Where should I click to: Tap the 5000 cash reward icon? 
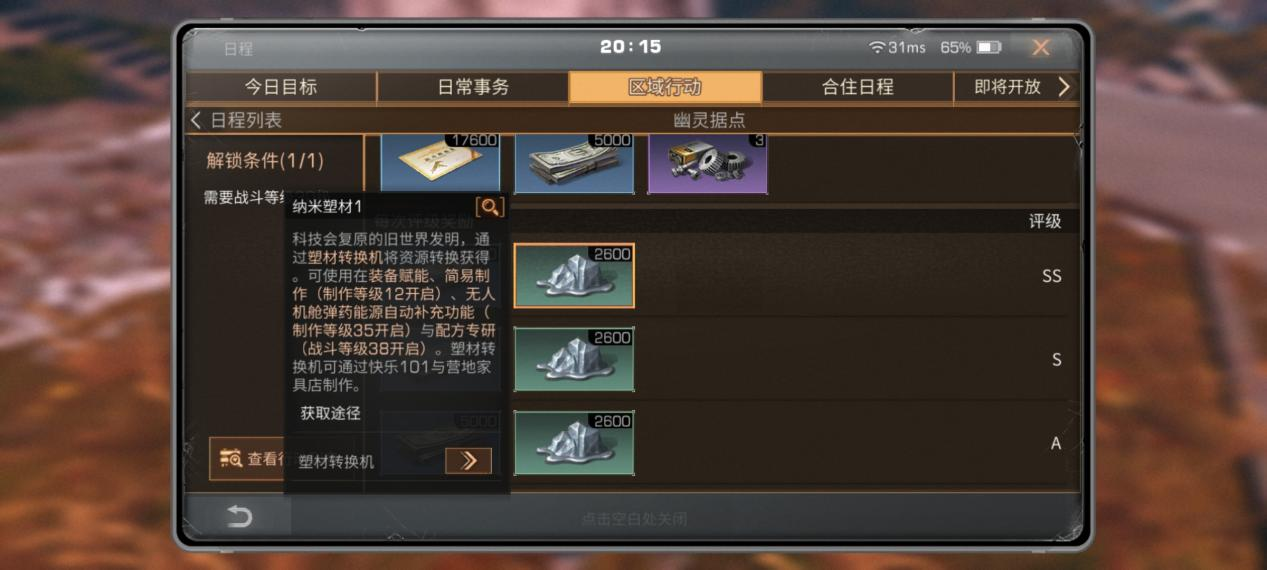[574, 163]
